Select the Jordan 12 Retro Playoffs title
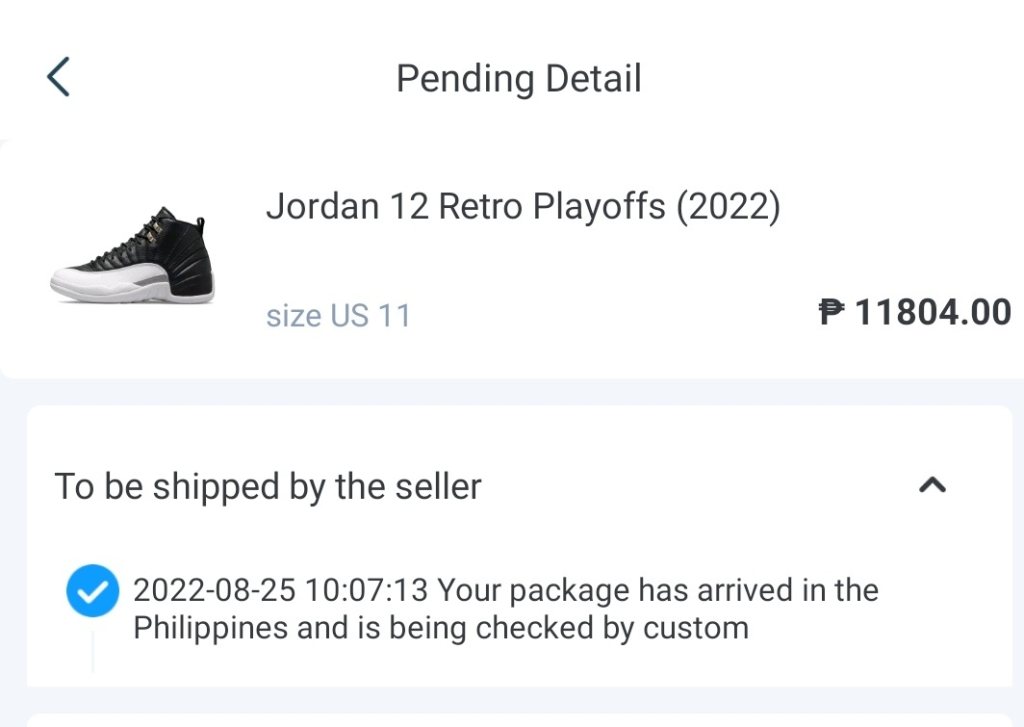The image size is (1024, 727). point(522,207)
